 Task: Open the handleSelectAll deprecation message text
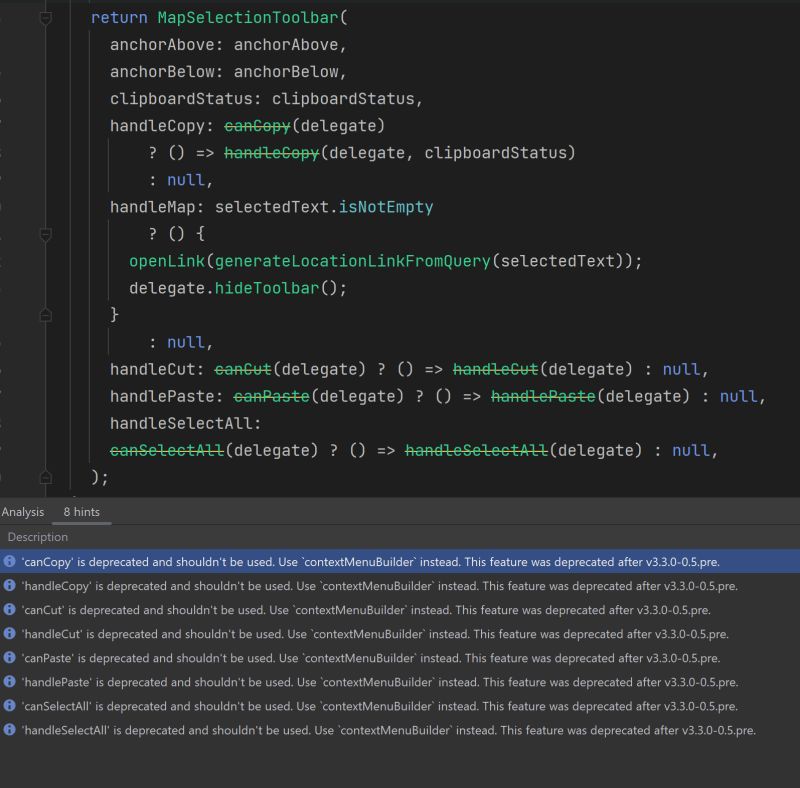click(380, 730)
